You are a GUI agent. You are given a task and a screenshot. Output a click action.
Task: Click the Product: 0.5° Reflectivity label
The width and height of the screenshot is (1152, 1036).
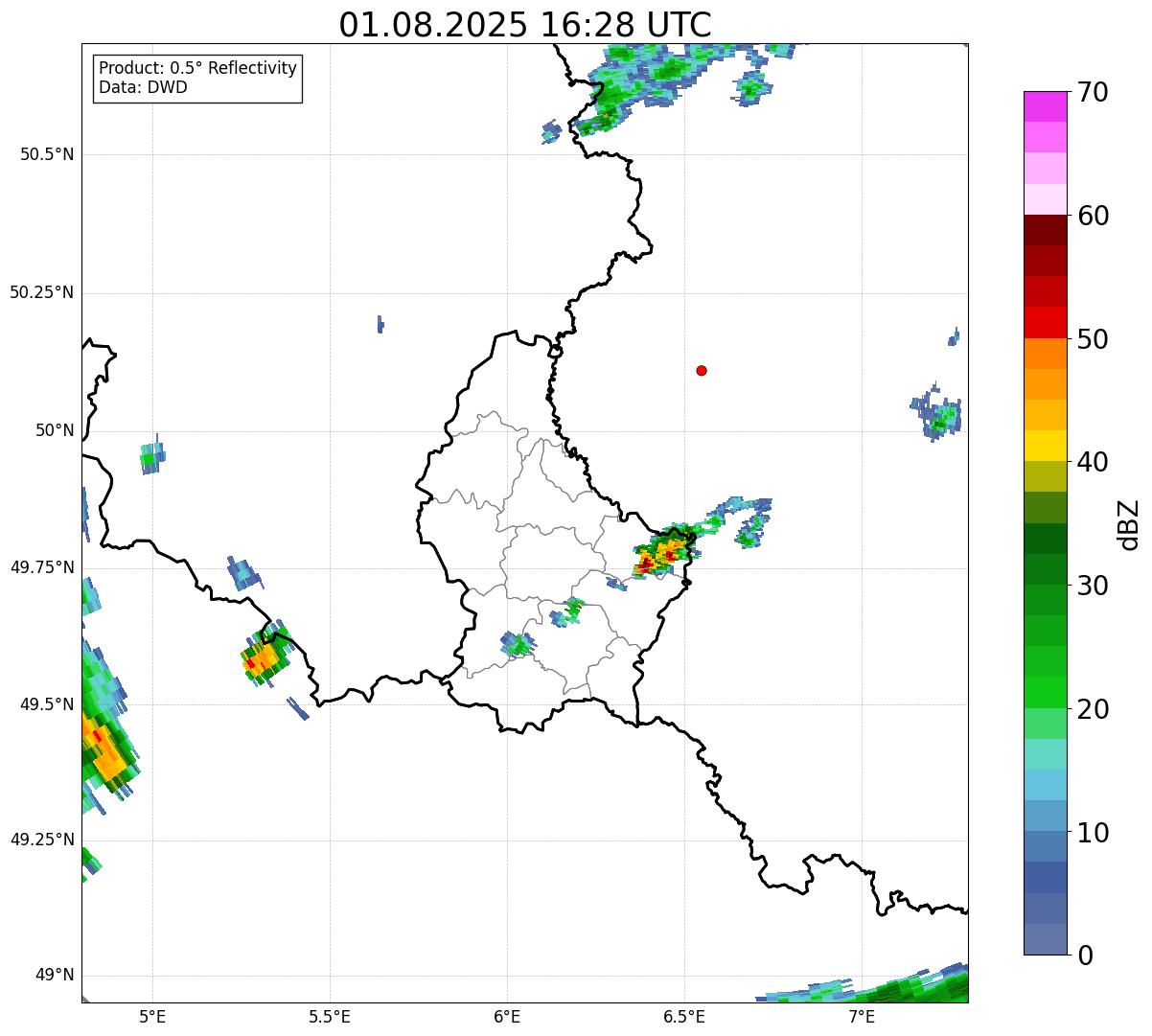pos(197,69)
